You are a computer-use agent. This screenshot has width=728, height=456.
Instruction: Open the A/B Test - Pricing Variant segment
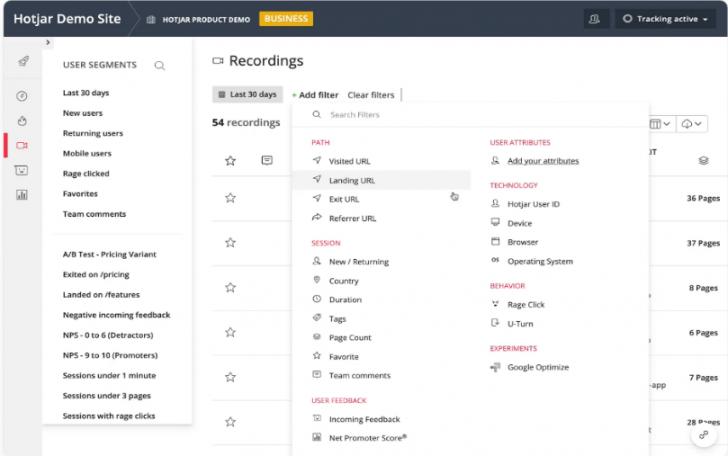pos(110,254)
